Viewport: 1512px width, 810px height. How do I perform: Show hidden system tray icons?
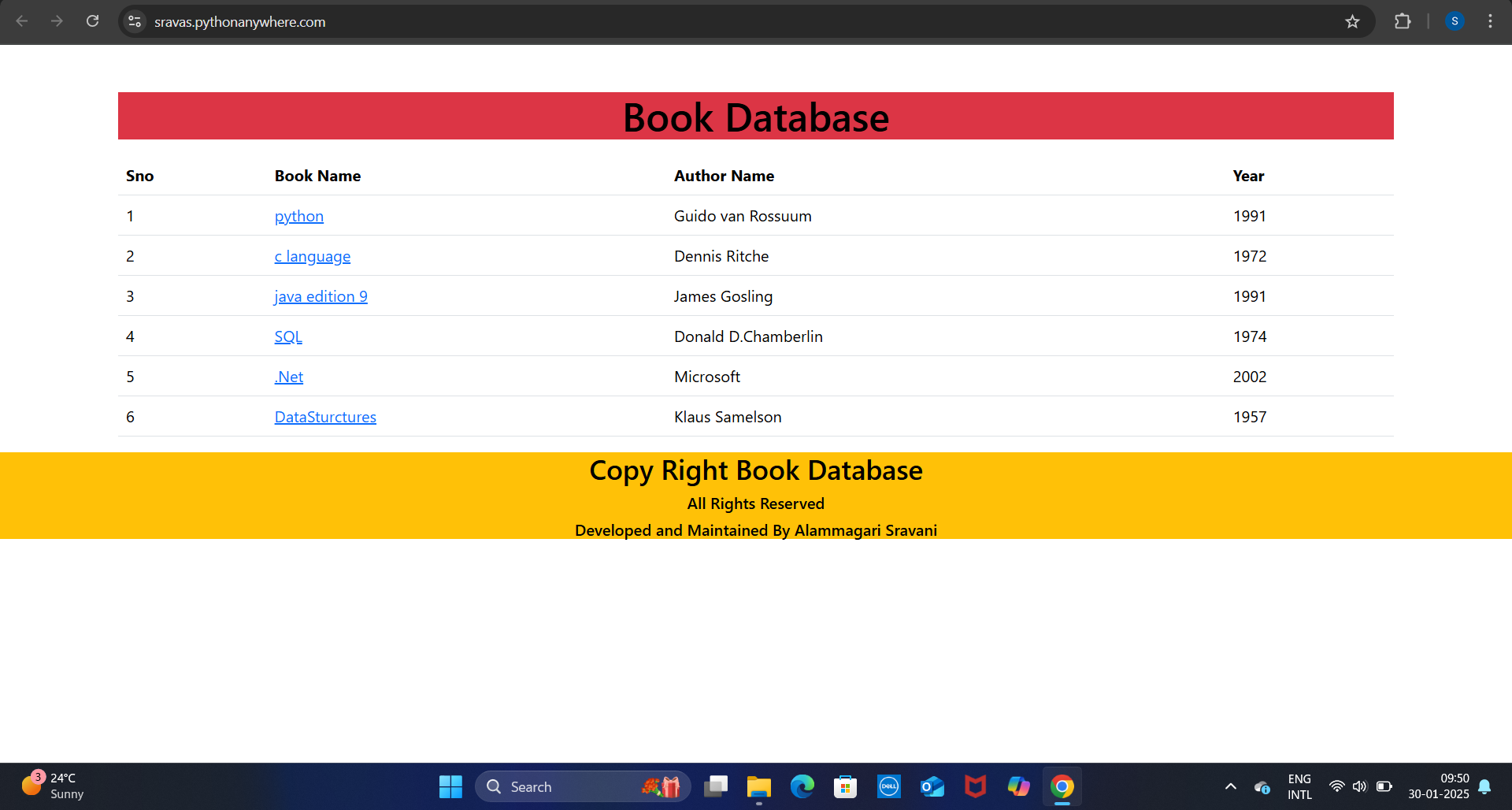1231,786
